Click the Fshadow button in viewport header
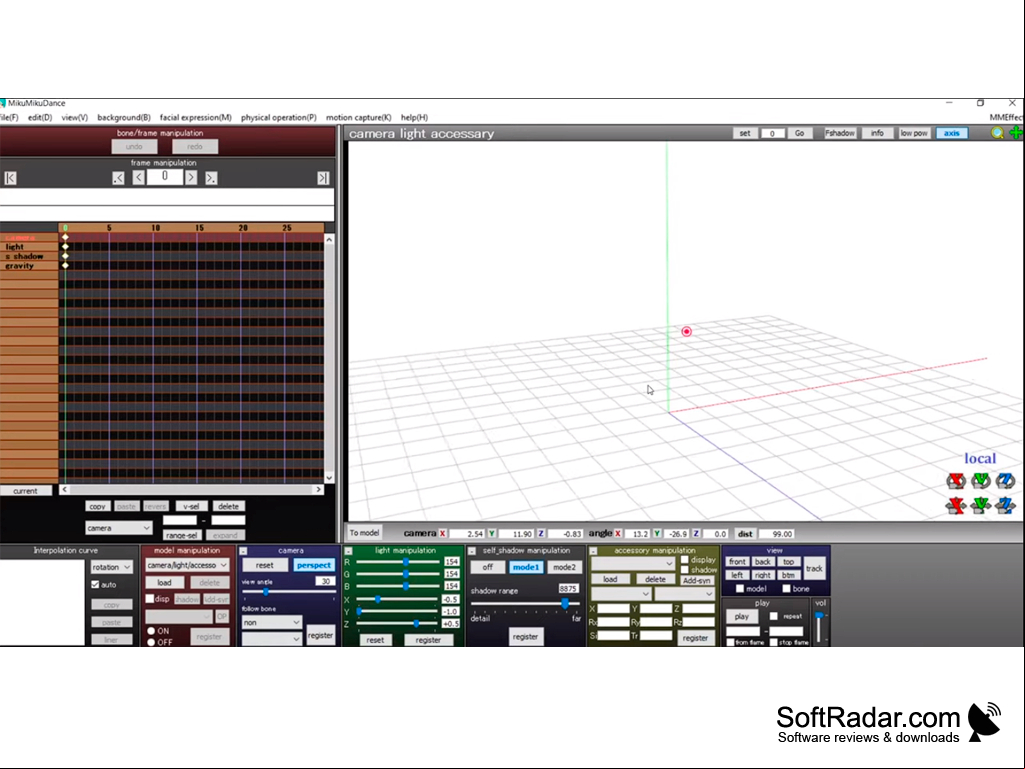 (x=839, y=133)
